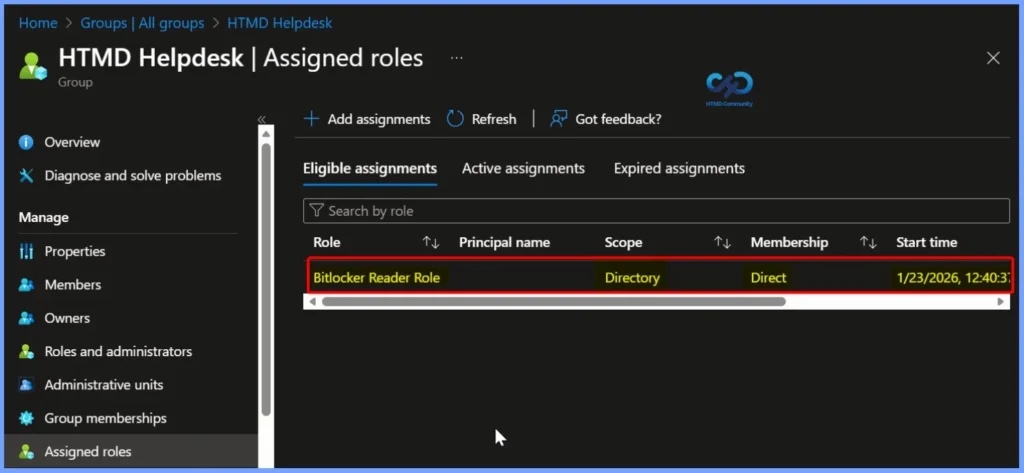The image size is (1024, 473).
Task: Open Groups | All groups breadcrumb
Action: click(x=142, y=23)
